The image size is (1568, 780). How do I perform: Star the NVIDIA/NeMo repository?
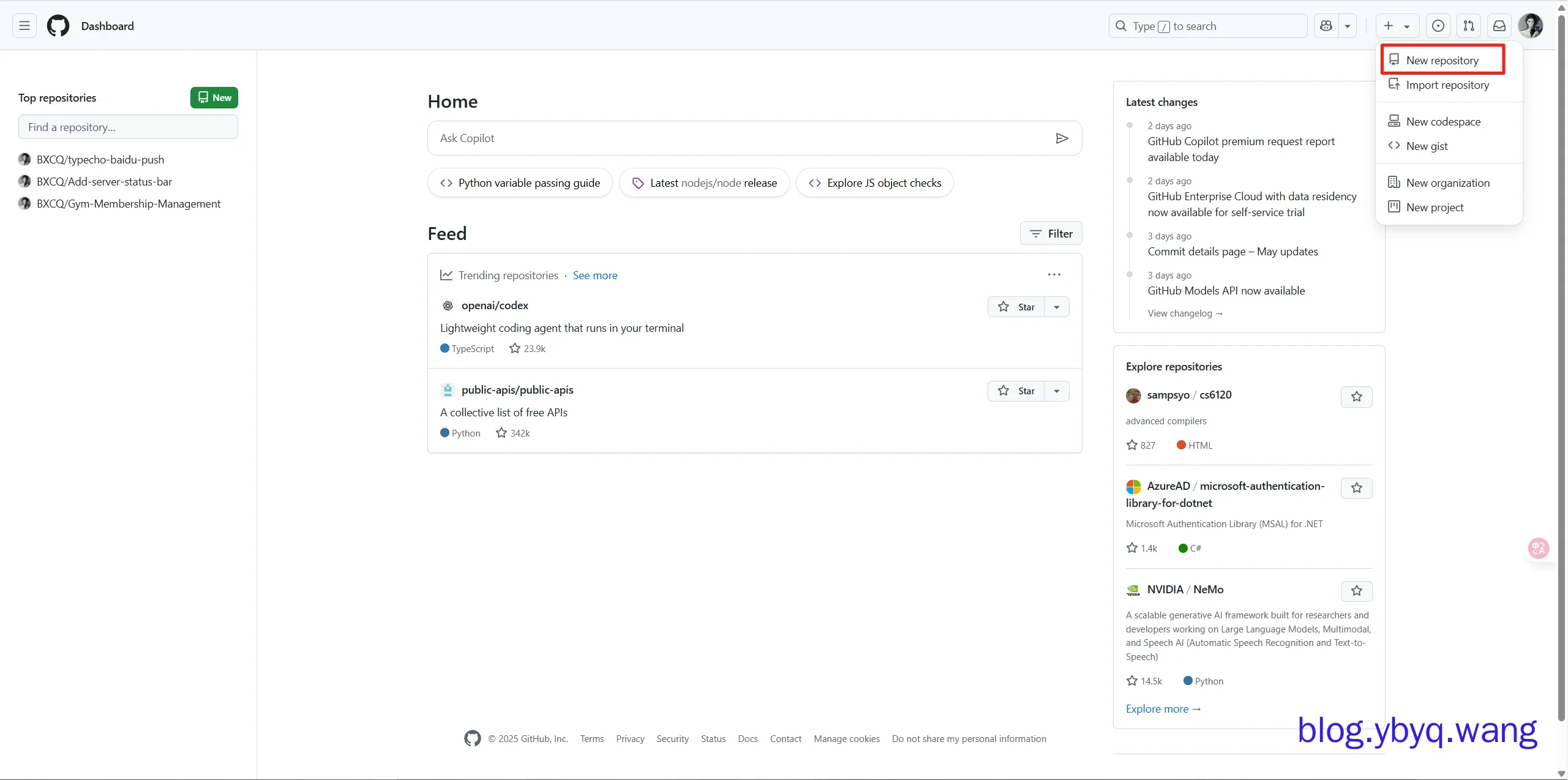[1356, 591]
